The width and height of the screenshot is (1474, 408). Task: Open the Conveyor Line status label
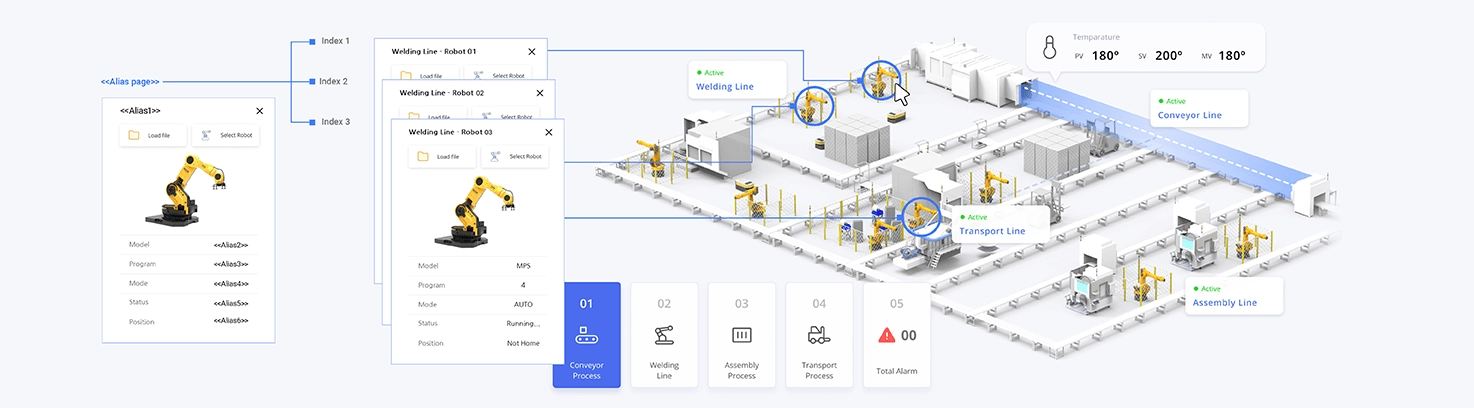pyautogui.click(x=1189, y=115)
